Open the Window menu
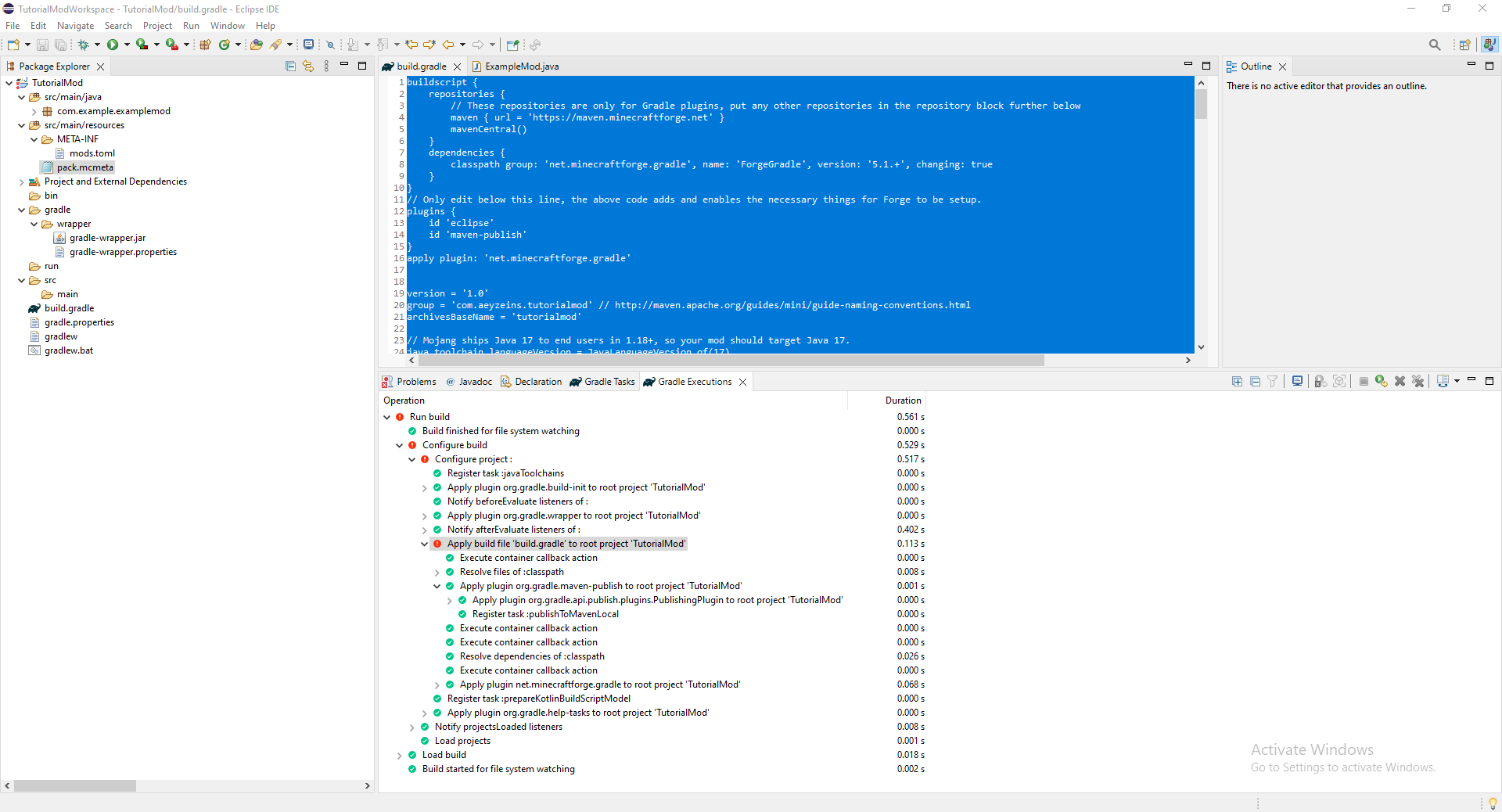 click(x=227, y=26)
